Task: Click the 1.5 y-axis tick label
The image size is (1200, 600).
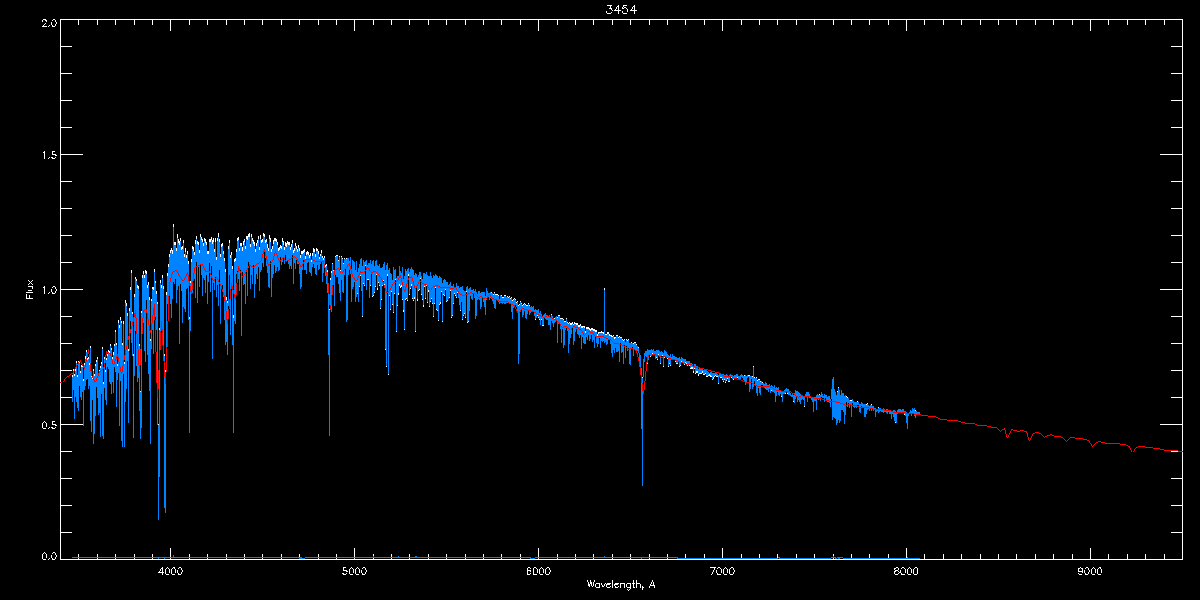Action: point(48,156)
